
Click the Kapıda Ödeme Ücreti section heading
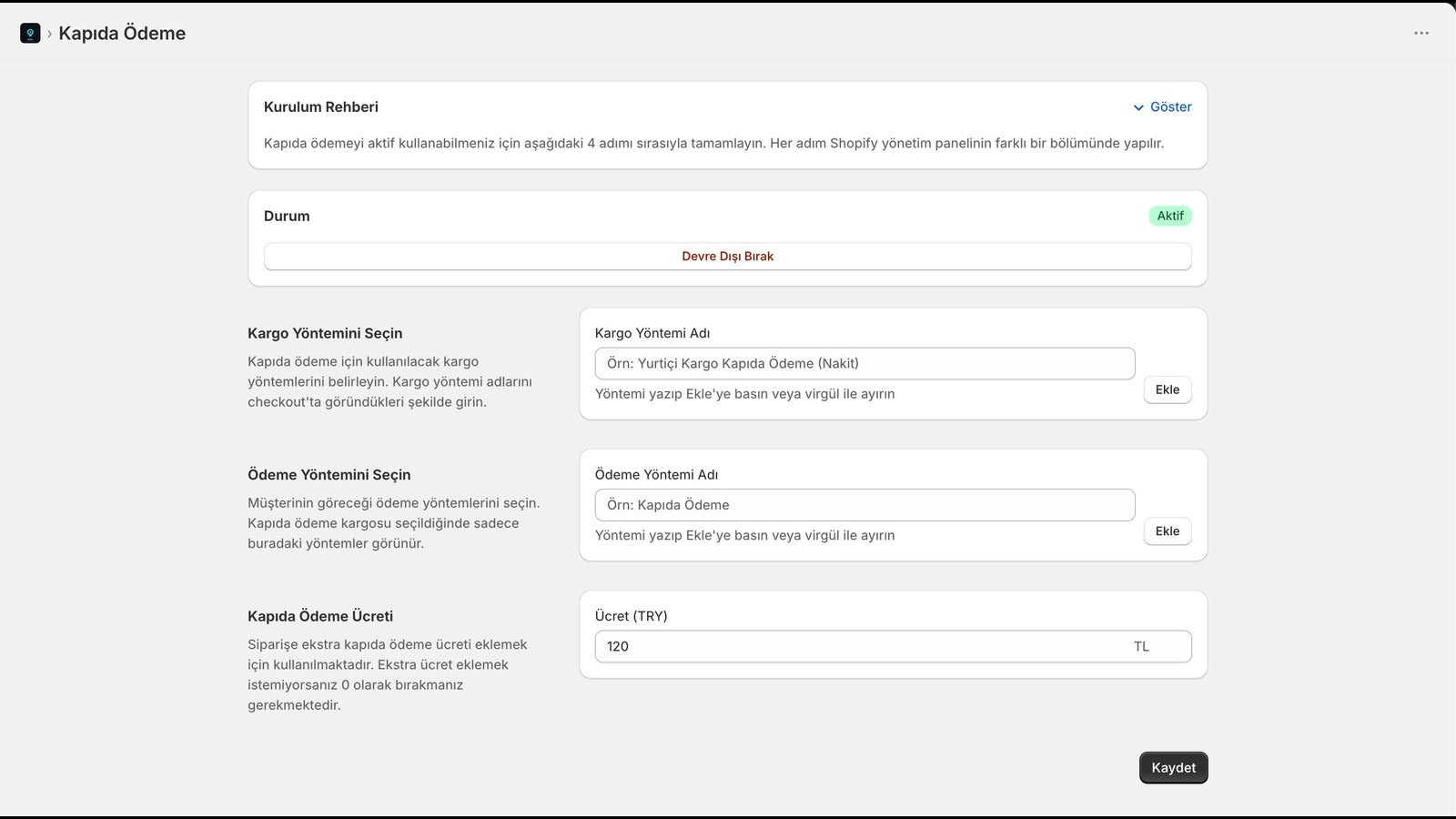point(320,617)
